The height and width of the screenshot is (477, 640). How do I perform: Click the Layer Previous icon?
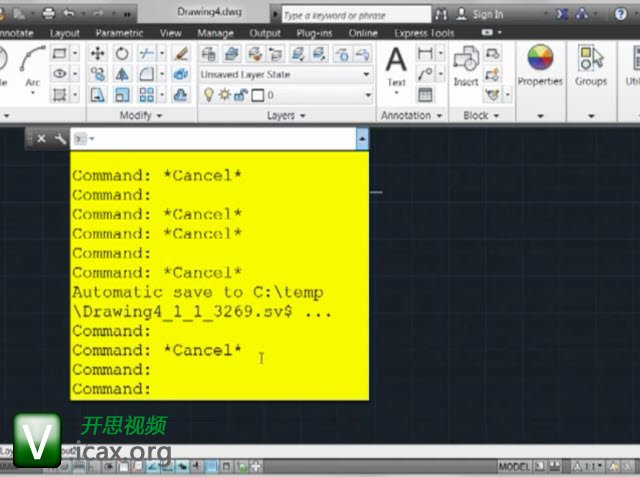(276, 54)
